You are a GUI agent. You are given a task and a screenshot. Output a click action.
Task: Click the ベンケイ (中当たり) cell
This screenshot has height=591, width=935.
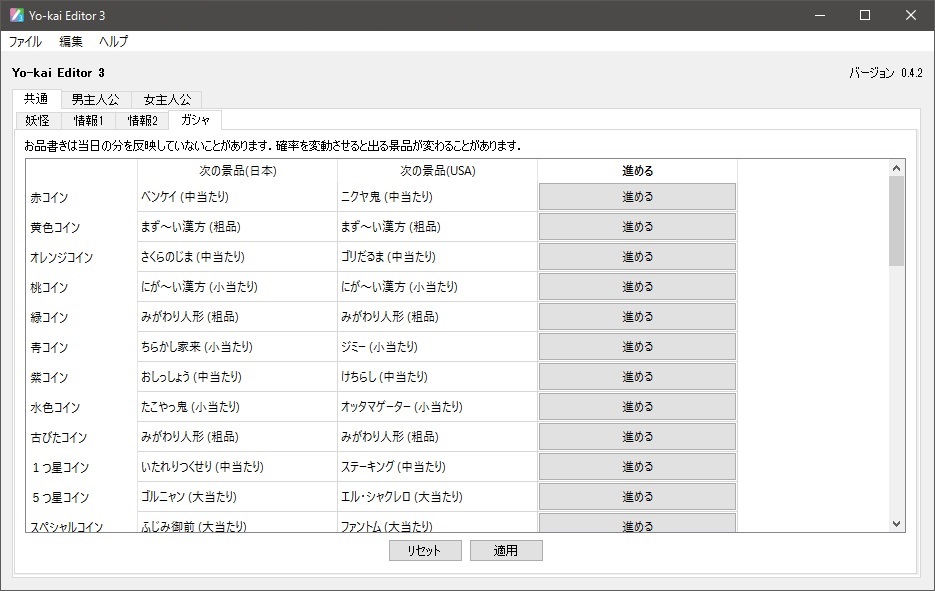(x=237, y=197)
